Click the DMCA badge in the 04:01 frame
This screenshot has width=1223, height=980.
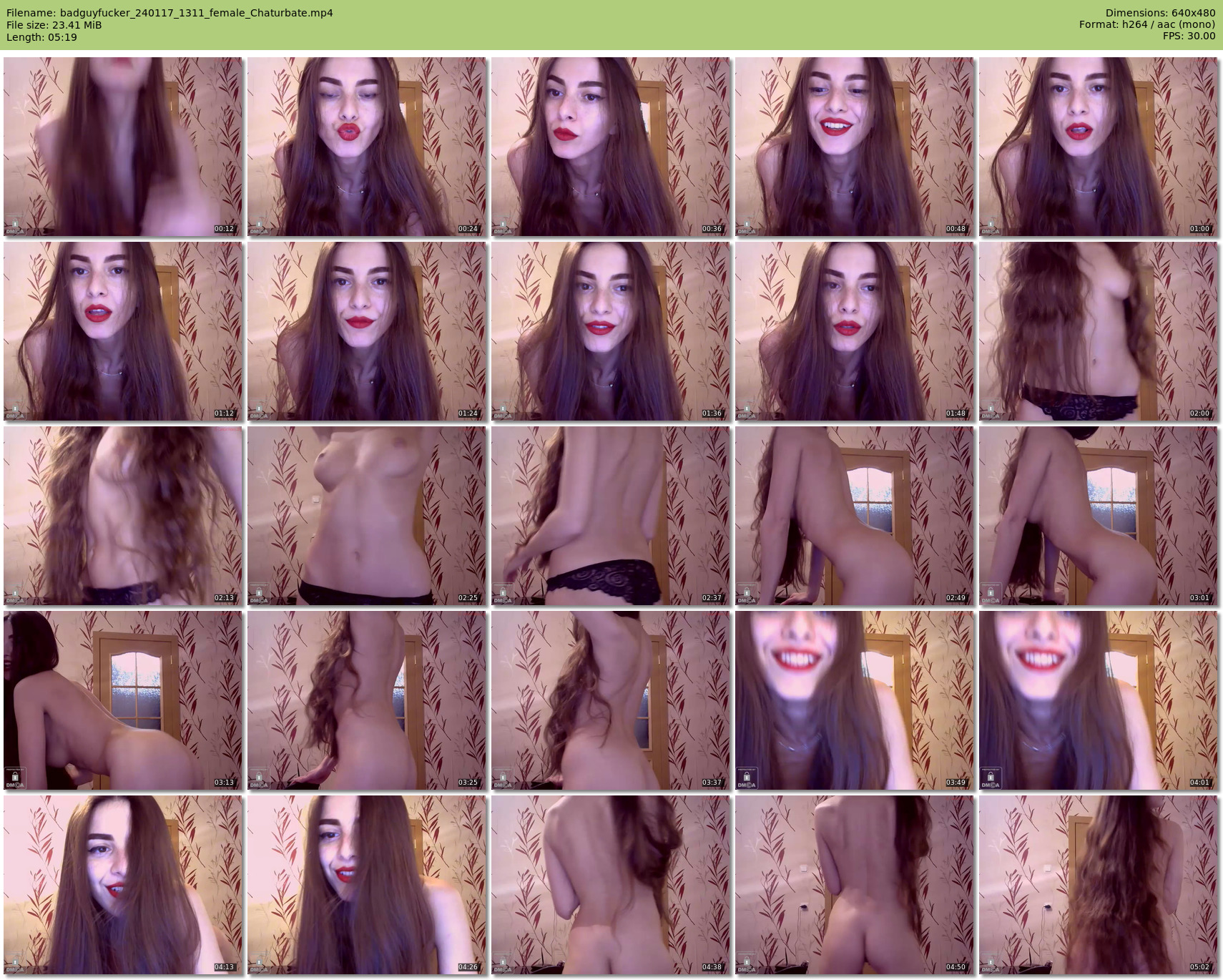(991, 779)
